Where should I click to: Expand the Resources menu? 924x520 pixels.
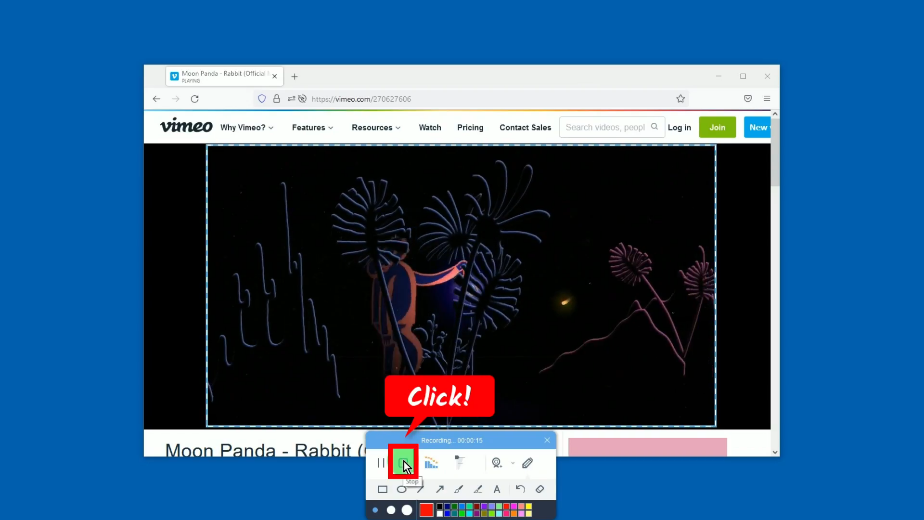pos(376,127)
